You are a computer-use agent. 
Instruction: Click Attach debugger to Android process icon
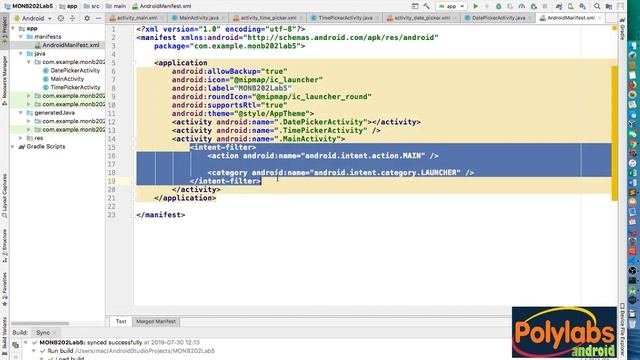tap(533, 6)
